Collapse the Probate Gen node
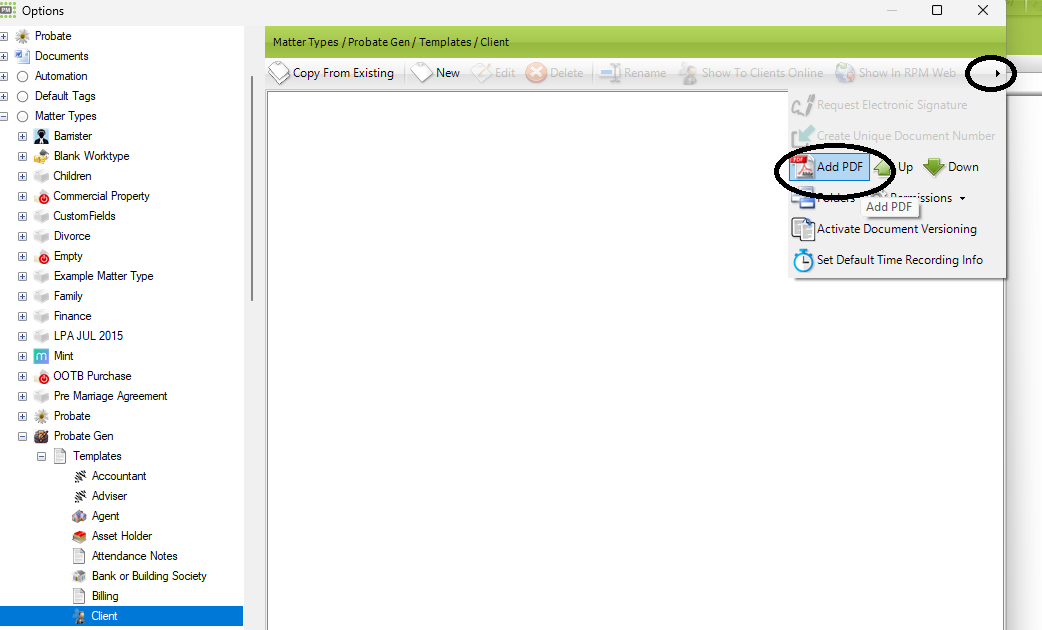 pos(23,436)
